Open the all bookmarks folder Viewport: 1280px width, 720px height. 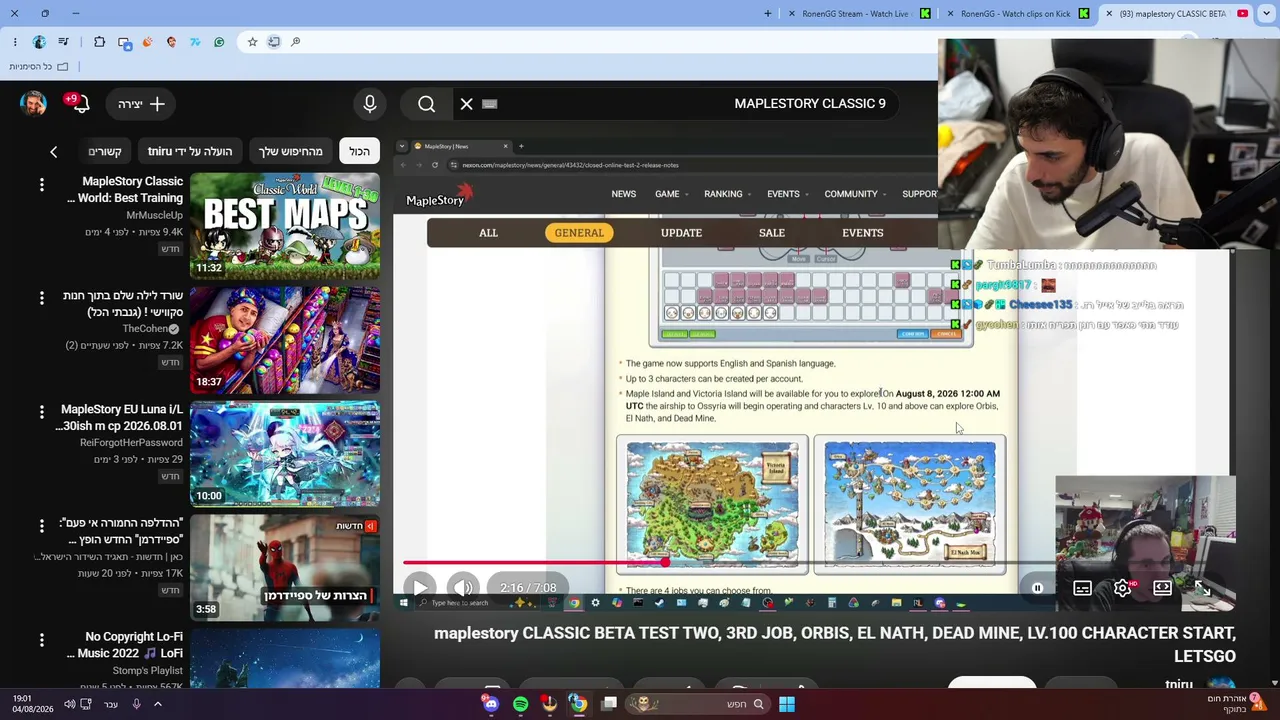tap(39, 67)
